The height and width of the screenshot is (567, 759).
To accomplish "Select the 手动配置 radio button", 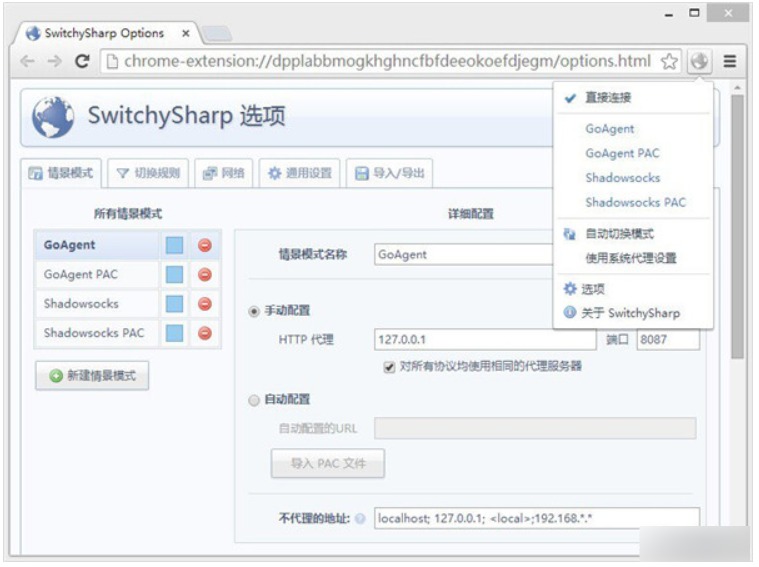I will pos(254,311).
